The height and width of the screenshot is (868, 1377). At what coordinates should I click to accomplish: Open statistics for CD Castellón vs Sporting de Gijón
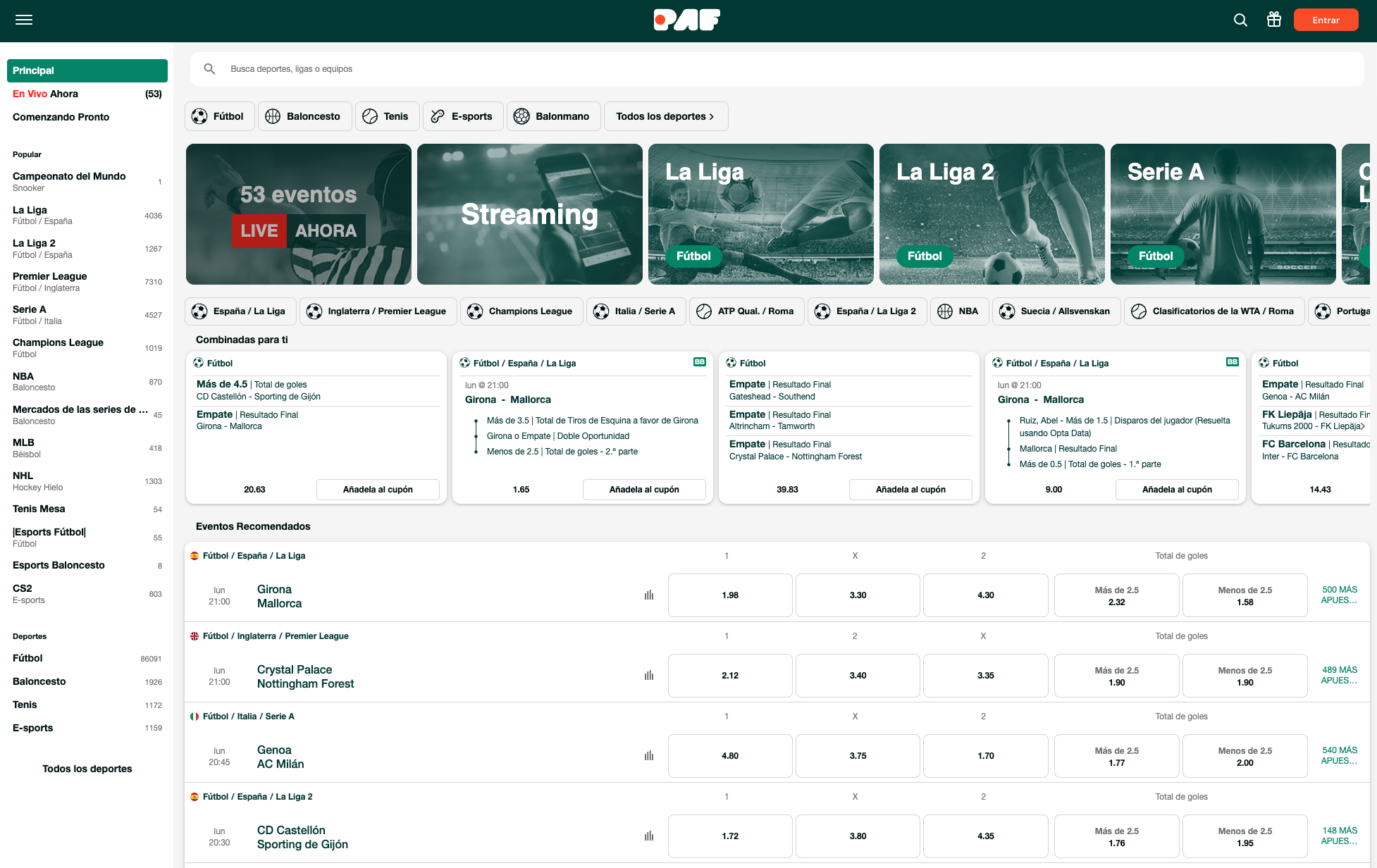tap(649, 836)
